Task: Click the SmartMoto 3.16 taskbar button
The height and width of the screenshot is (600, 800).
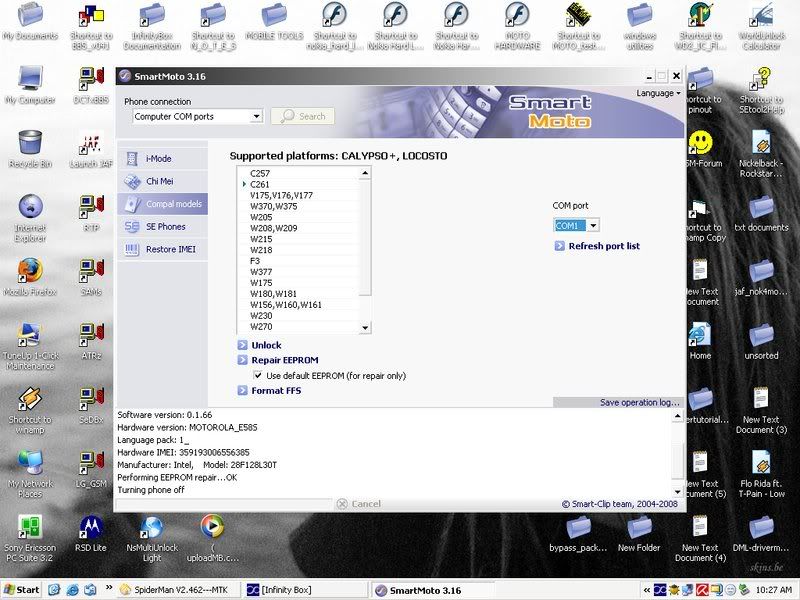Action: [431, 590]
